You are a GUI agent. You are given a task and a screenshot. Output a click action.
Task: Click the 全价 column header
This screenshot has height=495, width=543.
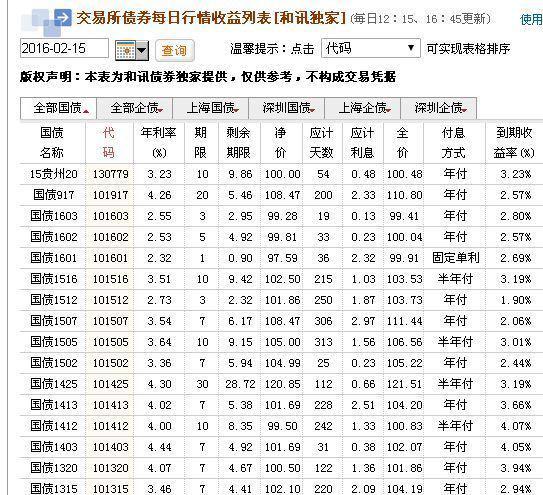[x=402, y=142]
